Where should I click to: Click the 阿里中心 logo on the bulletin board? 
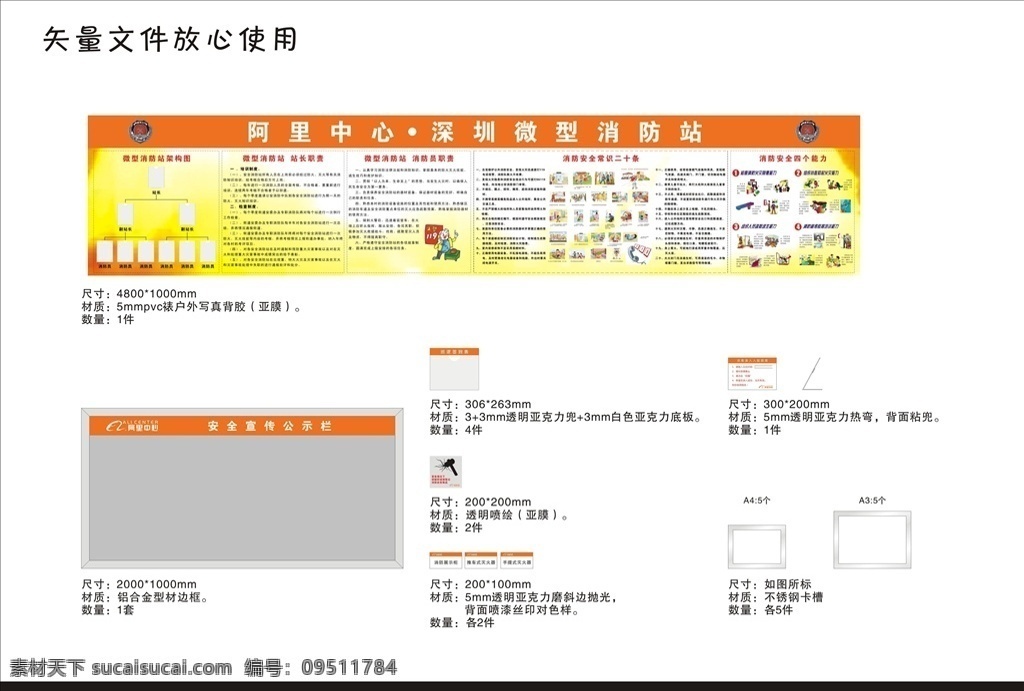pos(133,426)
